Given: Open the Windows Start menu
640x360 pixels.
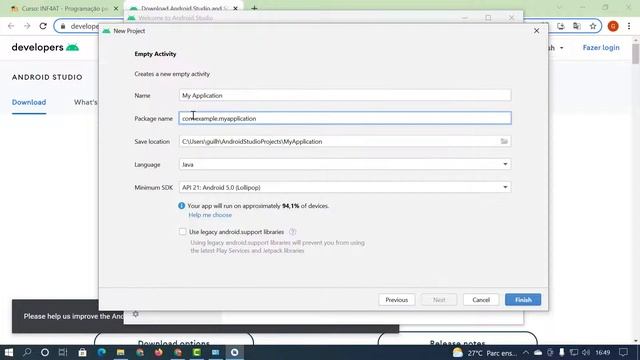Looking at the screenshot, I should click(9, 352).
